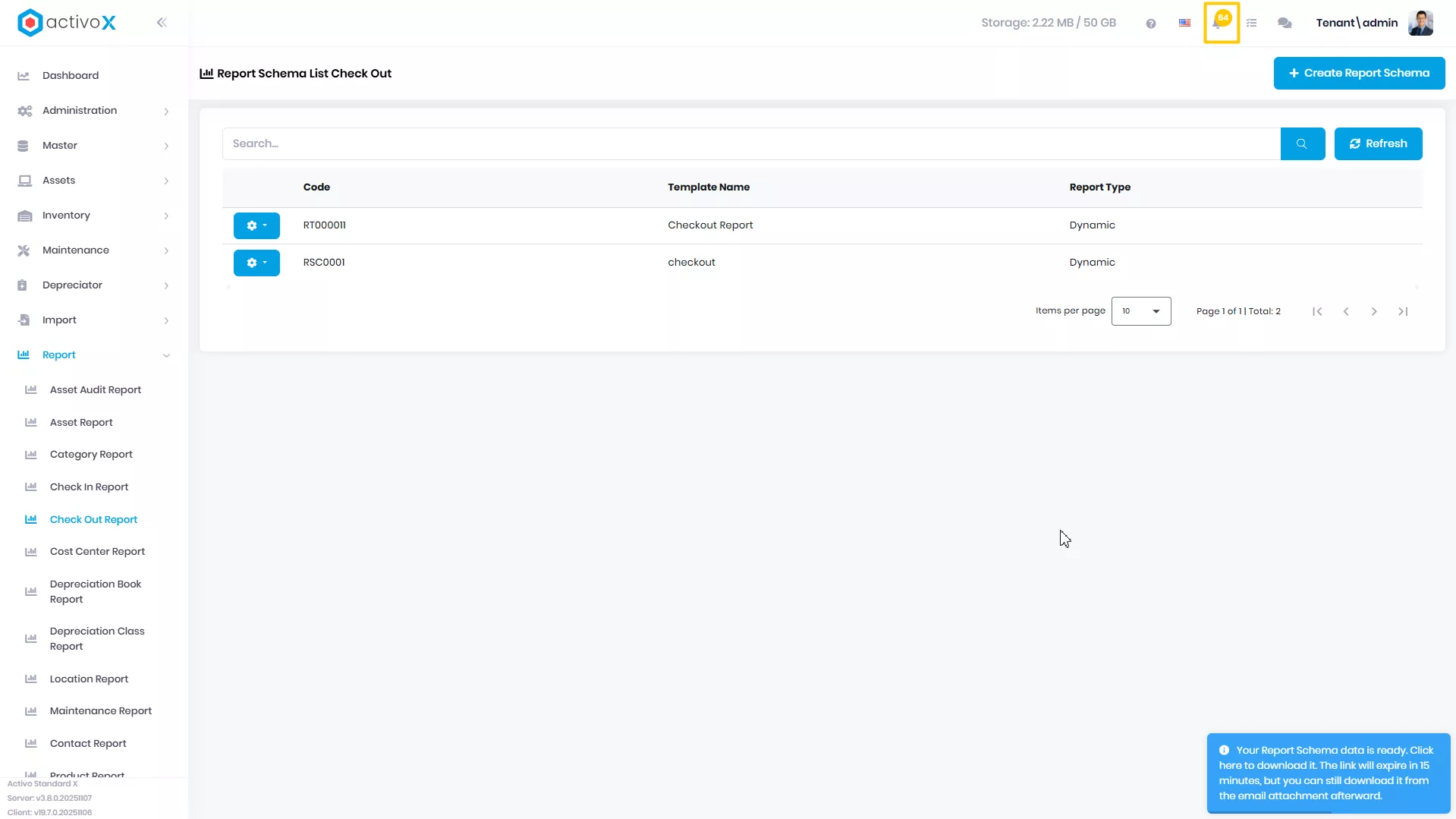The image size is (1456, 819).
Task: Click the Inventory warehouse icon
Action: pyautogui.click(x=24, y=216)
